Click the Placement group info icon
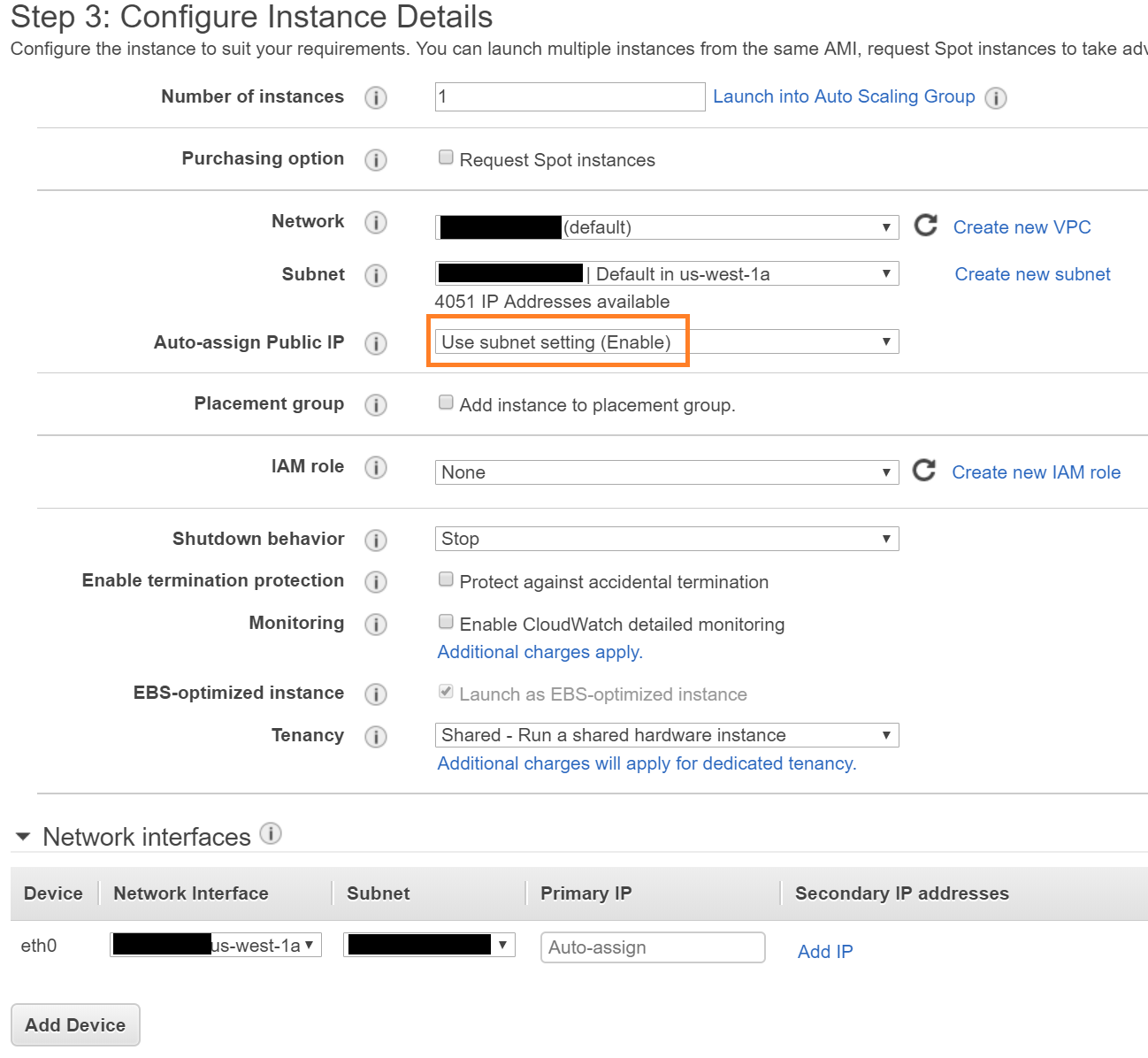The image size is (1148, 1058). tap(376, 405)
